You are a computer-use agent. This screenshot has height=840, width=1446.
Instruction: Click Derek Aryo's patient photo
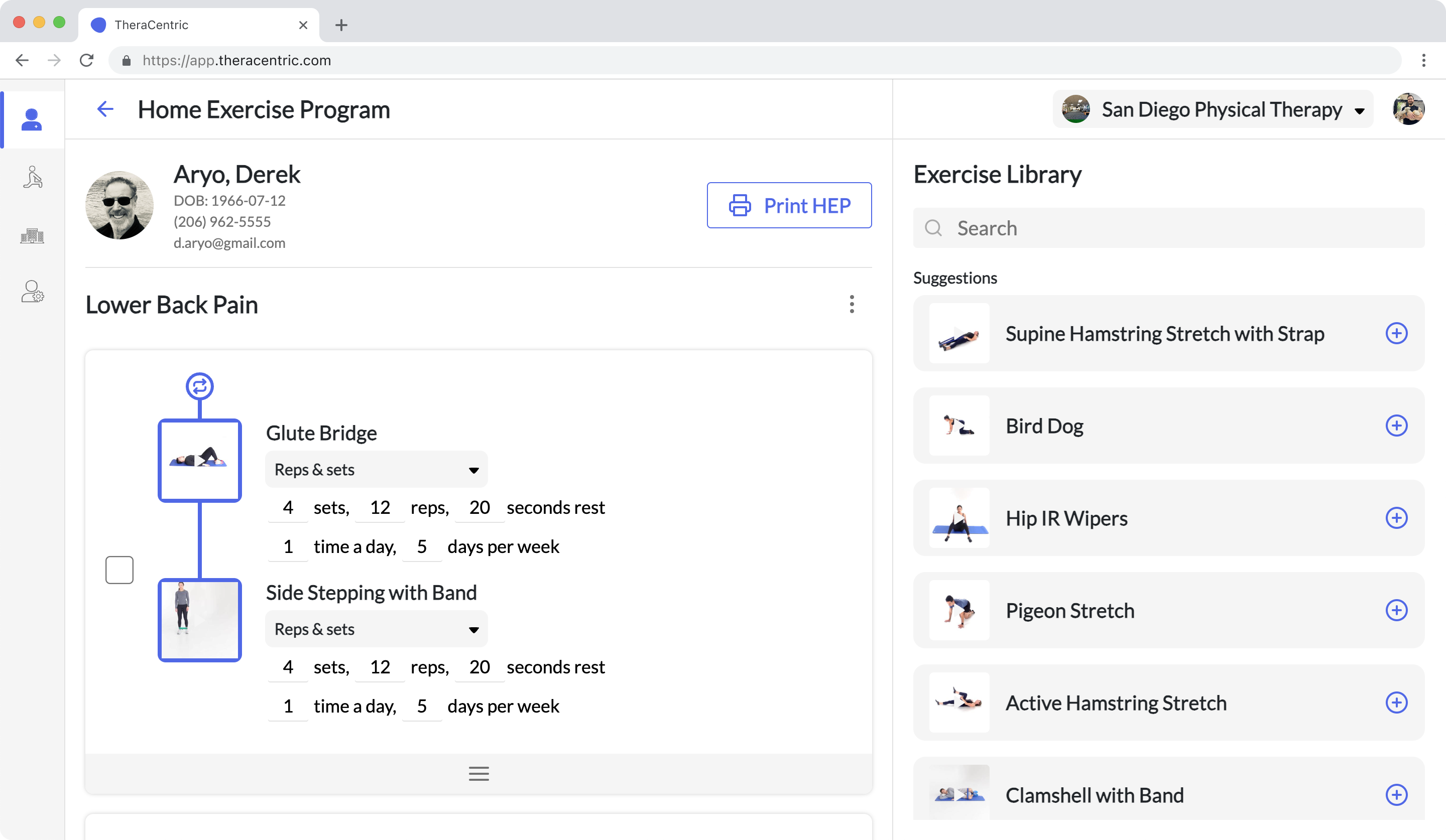pos(119,205)
